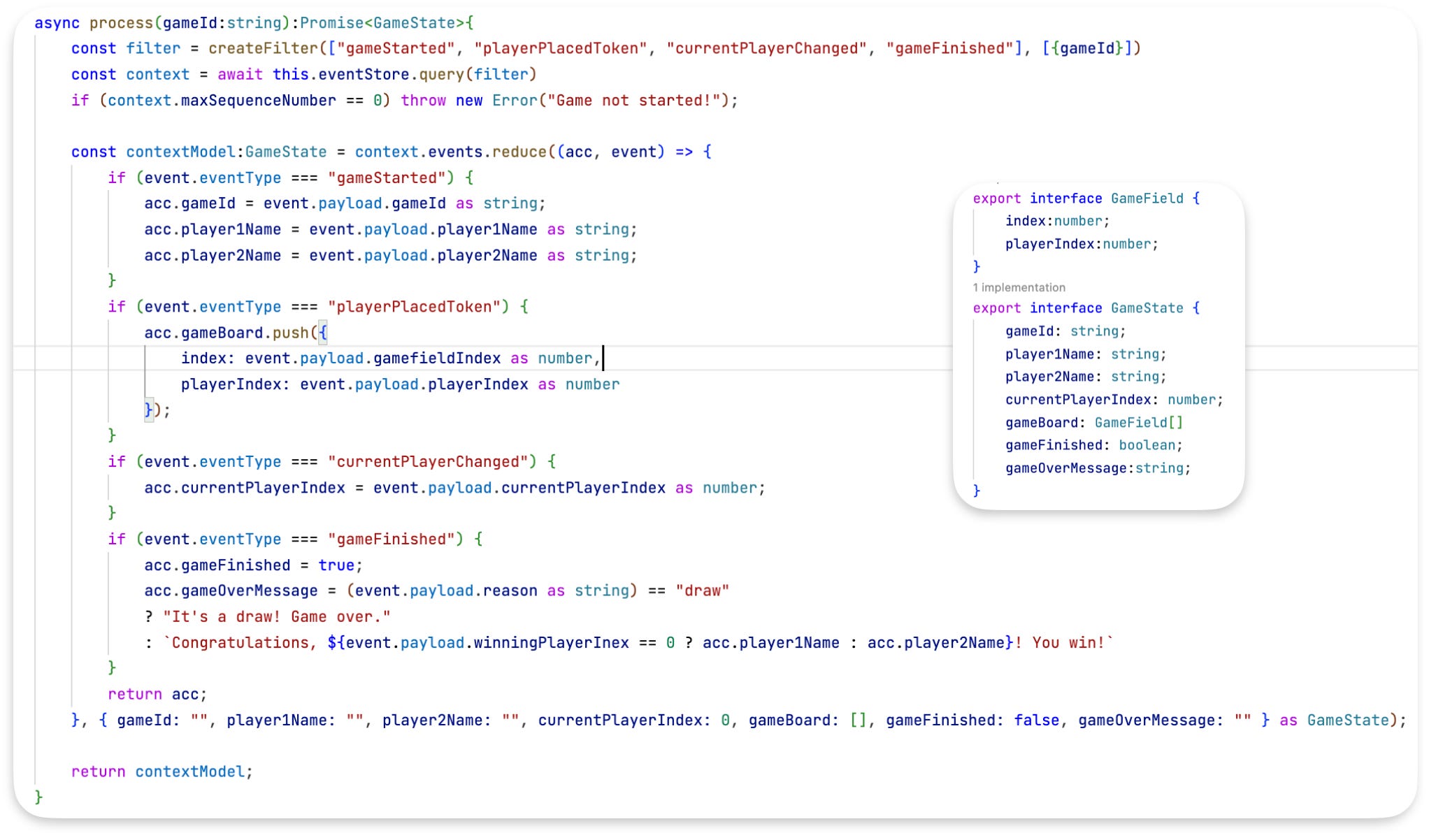This screenshot has width=1436, height=840.
Task: Click the "Game not started!" error string
Action: point(634,101)
